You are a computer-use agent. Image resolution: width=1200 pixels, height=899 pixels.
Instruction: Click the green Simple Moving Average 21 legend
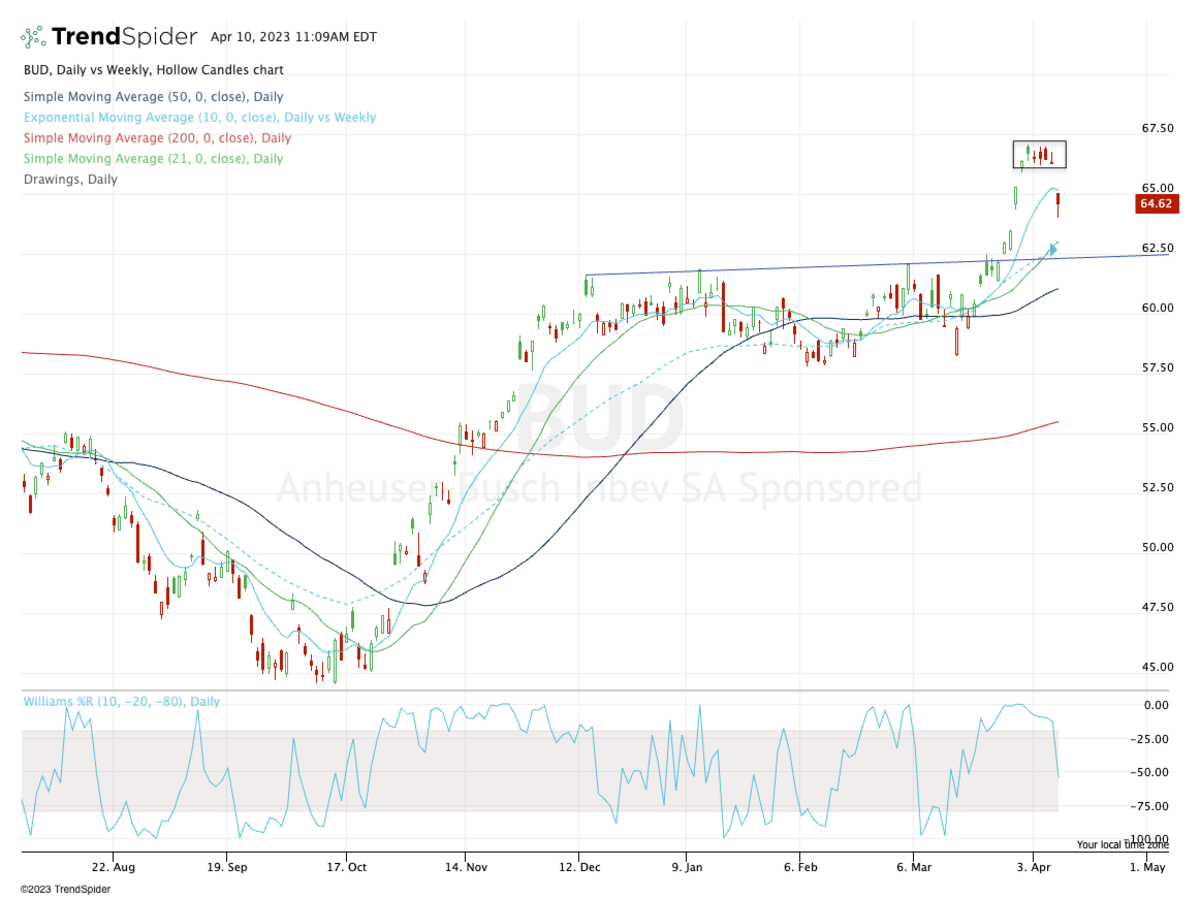[x=151, y=158]
